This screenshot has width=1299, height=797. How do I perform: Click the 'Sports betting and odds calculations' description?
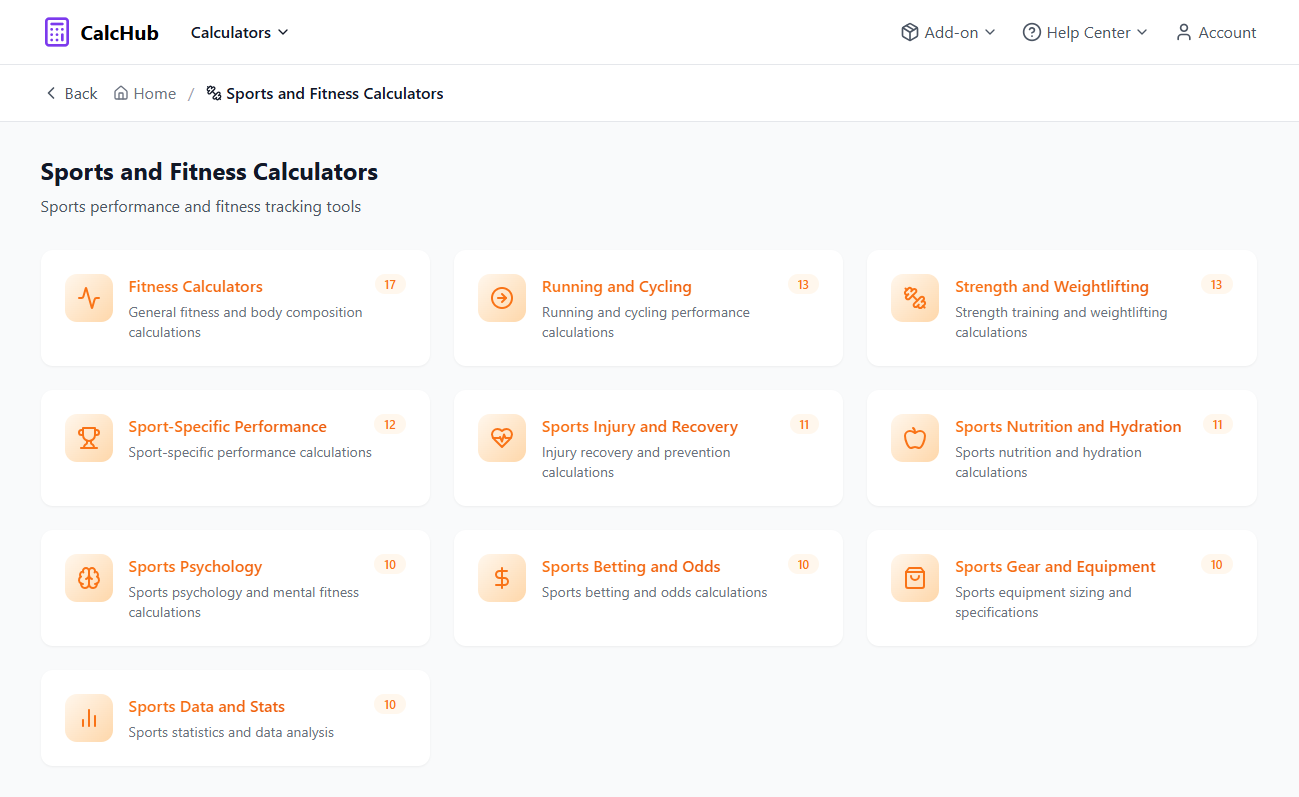pyautogui.click(x=655, y=593)
